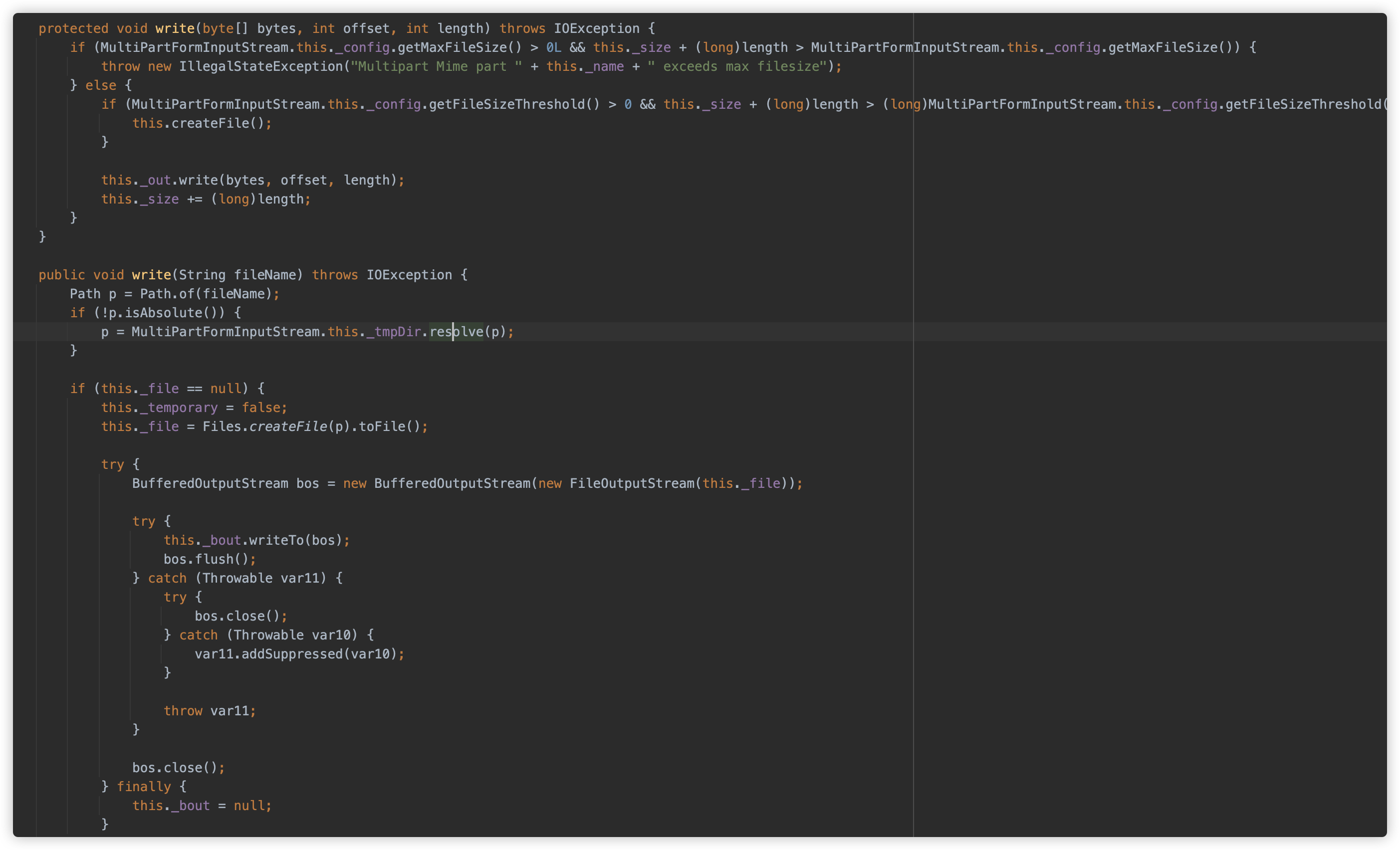This screenshot has width=1400, height=850.
Task: Click the "this._temporary = false;" line
Action: [x=194, y=408]
